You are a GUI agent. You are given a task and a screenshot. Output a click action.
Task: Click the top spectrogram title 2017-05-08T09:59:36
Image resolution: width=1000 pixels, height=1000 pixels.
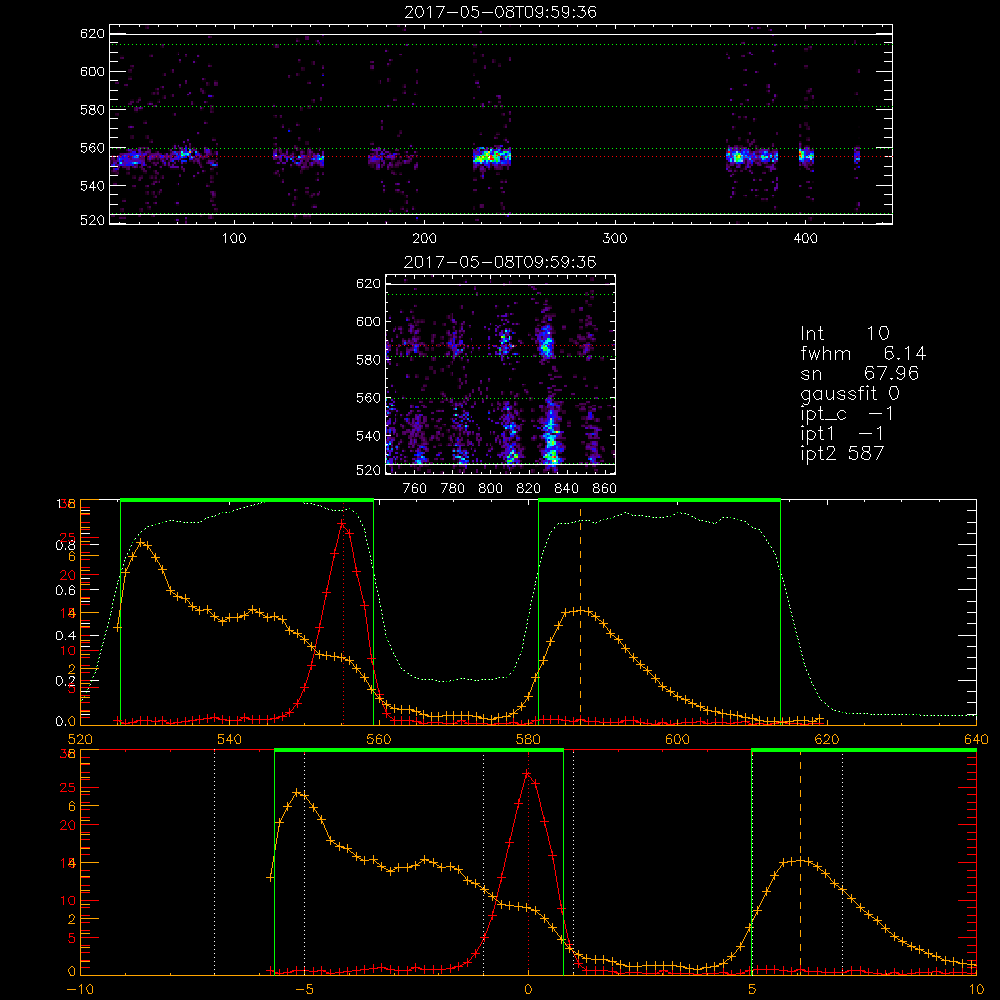coord(500,12)
